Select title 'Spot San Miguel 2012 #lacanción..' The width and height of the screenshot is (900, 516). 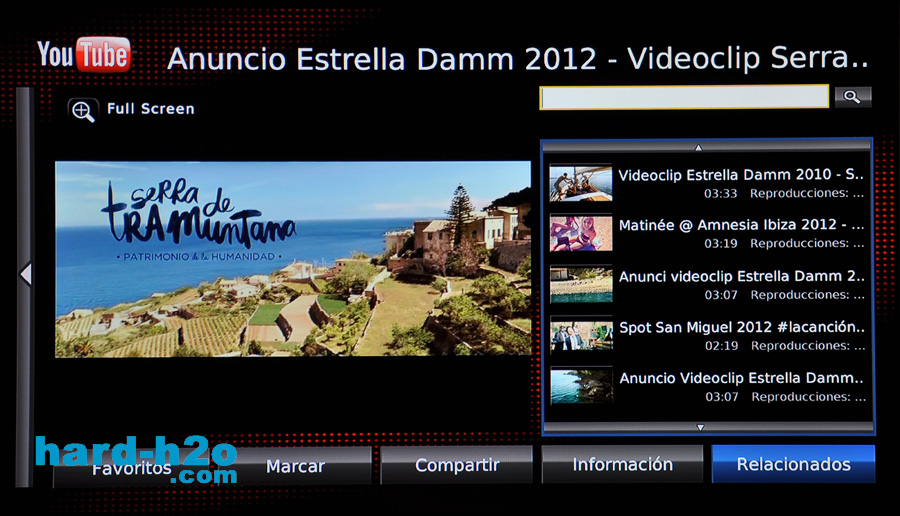[742, 327]
